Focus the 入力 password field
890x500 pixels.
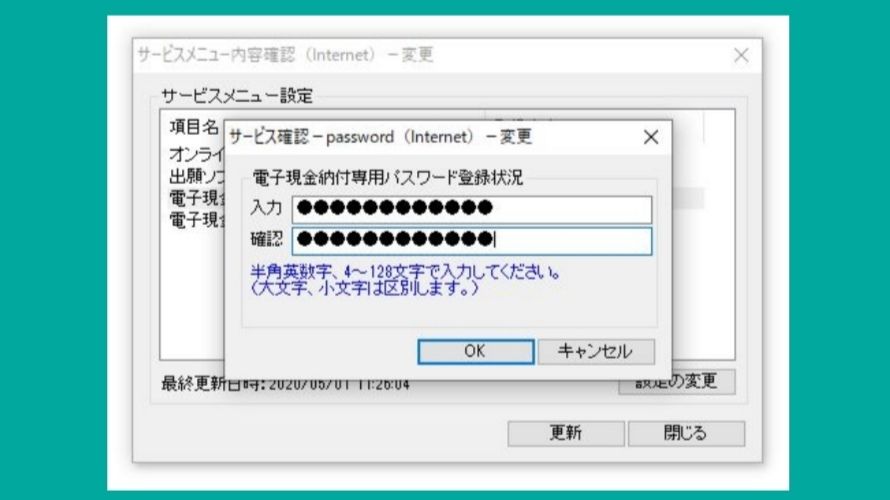click(x=472, y=209)
